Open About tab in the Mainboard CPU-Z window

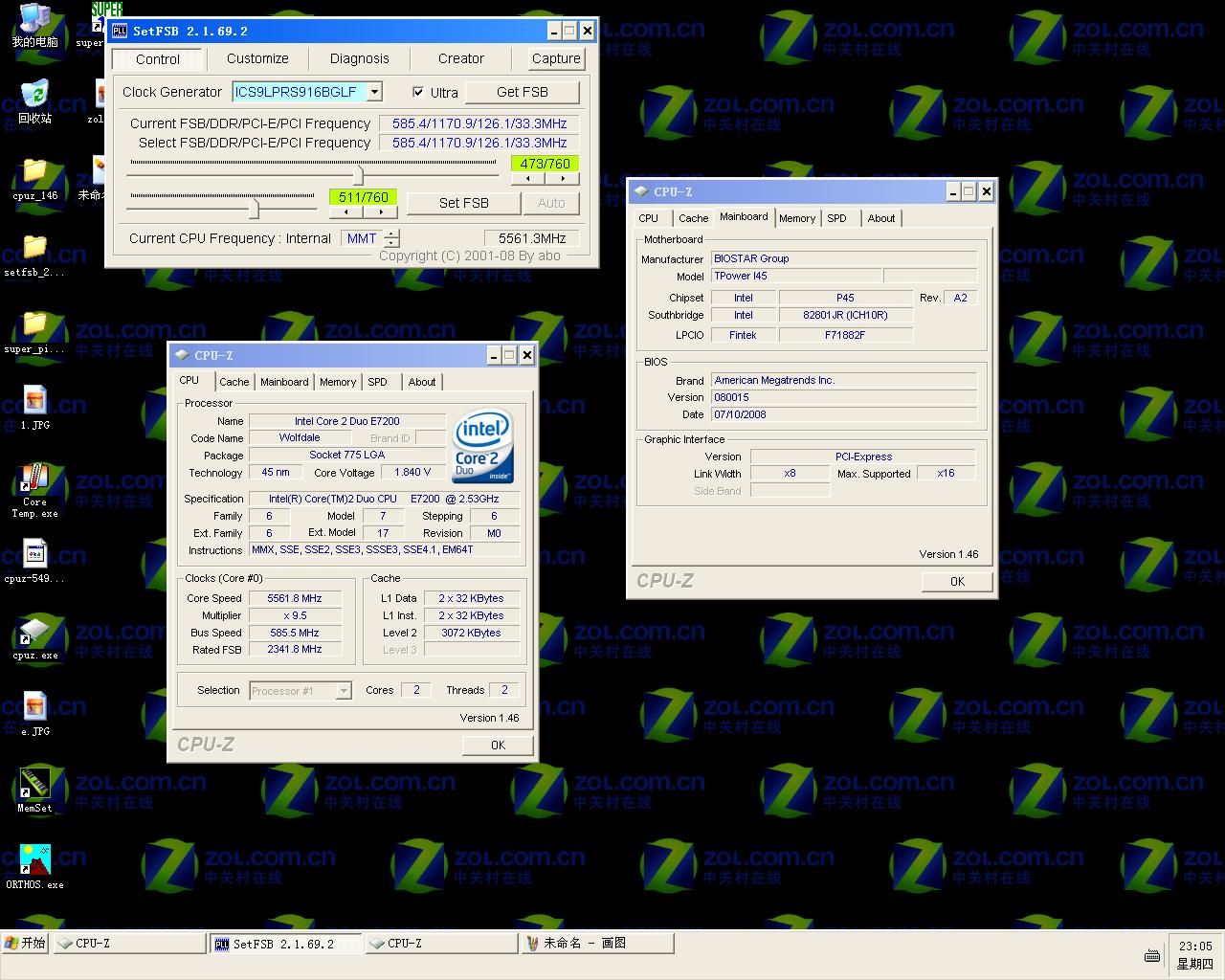coord(881,218)
